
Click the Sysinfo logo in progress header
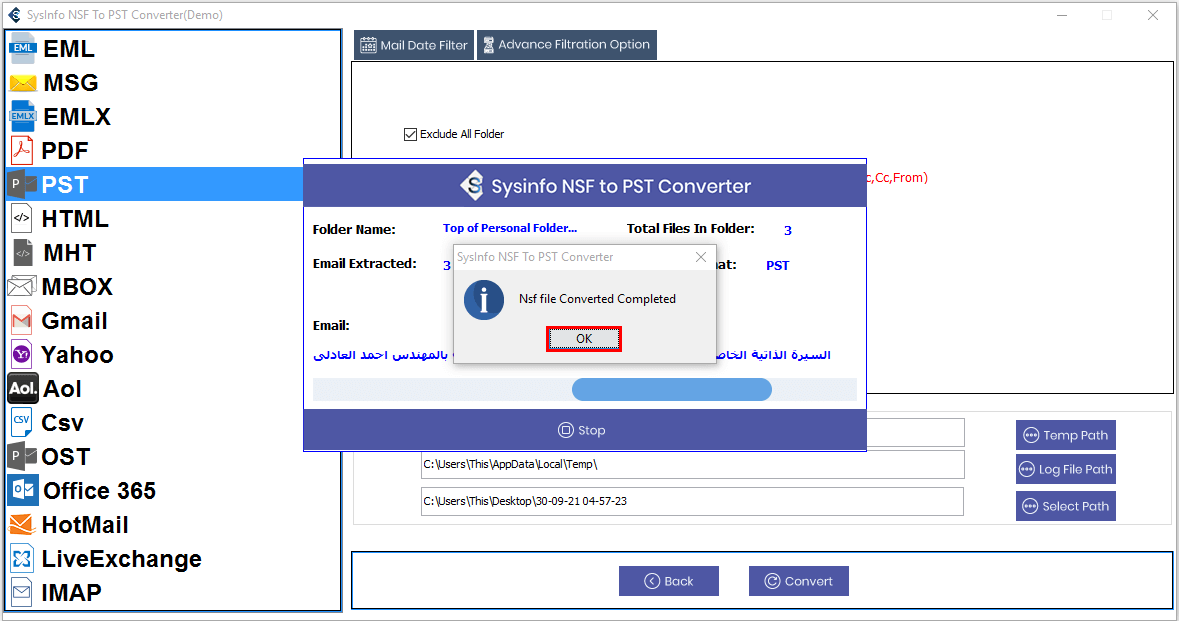click(472, 186)
